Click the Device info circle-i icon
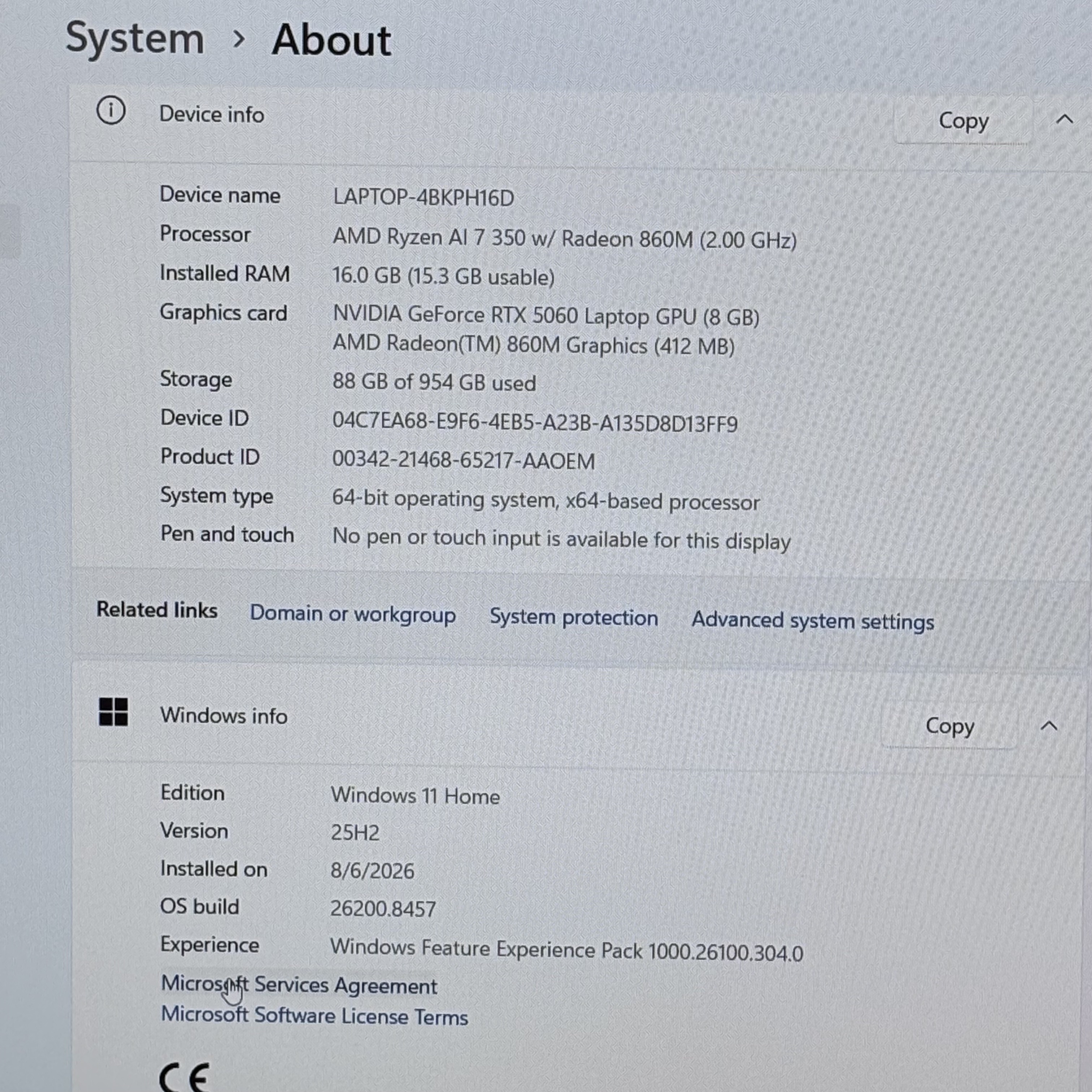This screenshot has height=1092, width=1092. pos(111,110)
